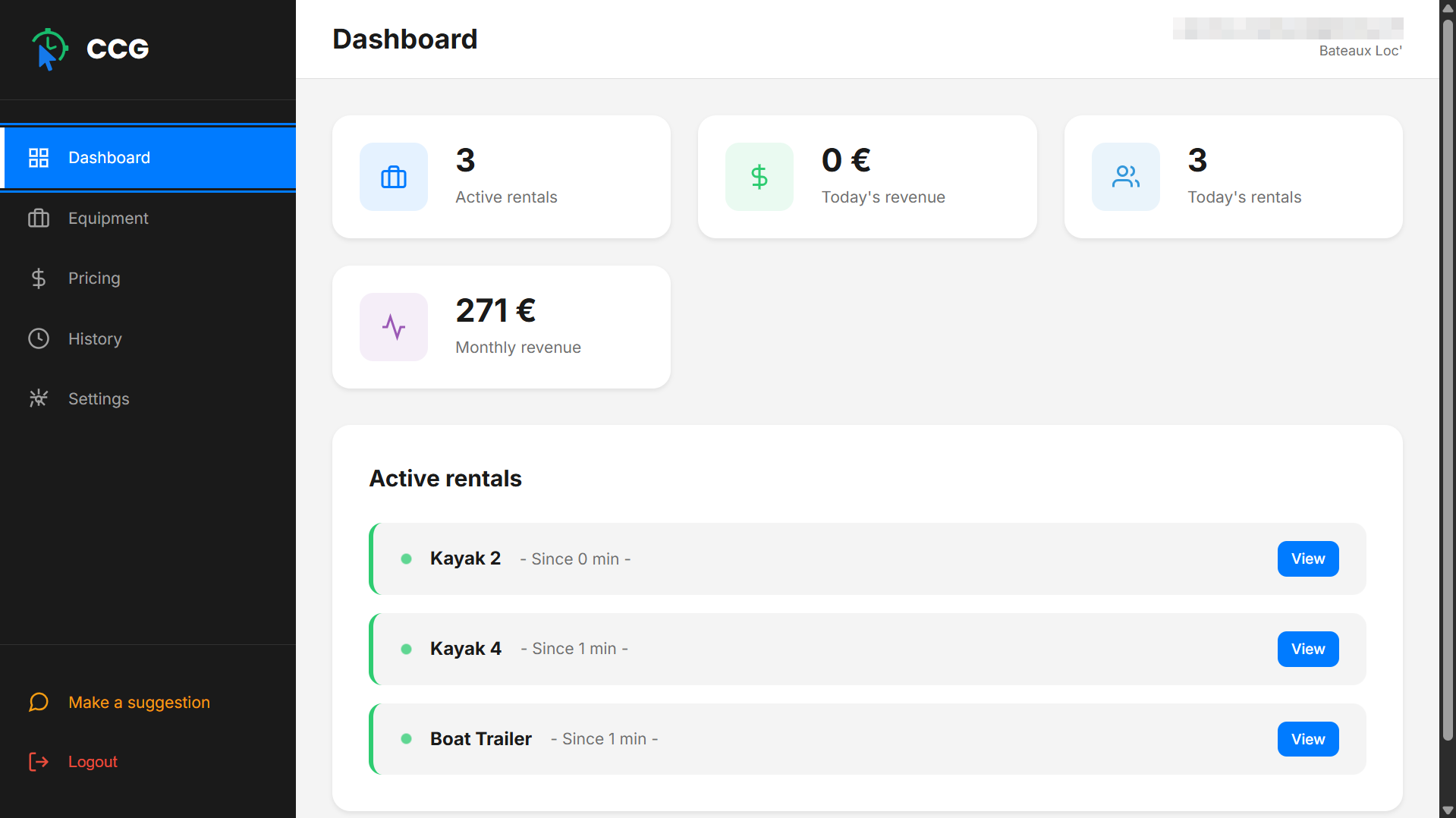
Task: View the Boat Trailer rental
Action: (x=1308, y=740)
